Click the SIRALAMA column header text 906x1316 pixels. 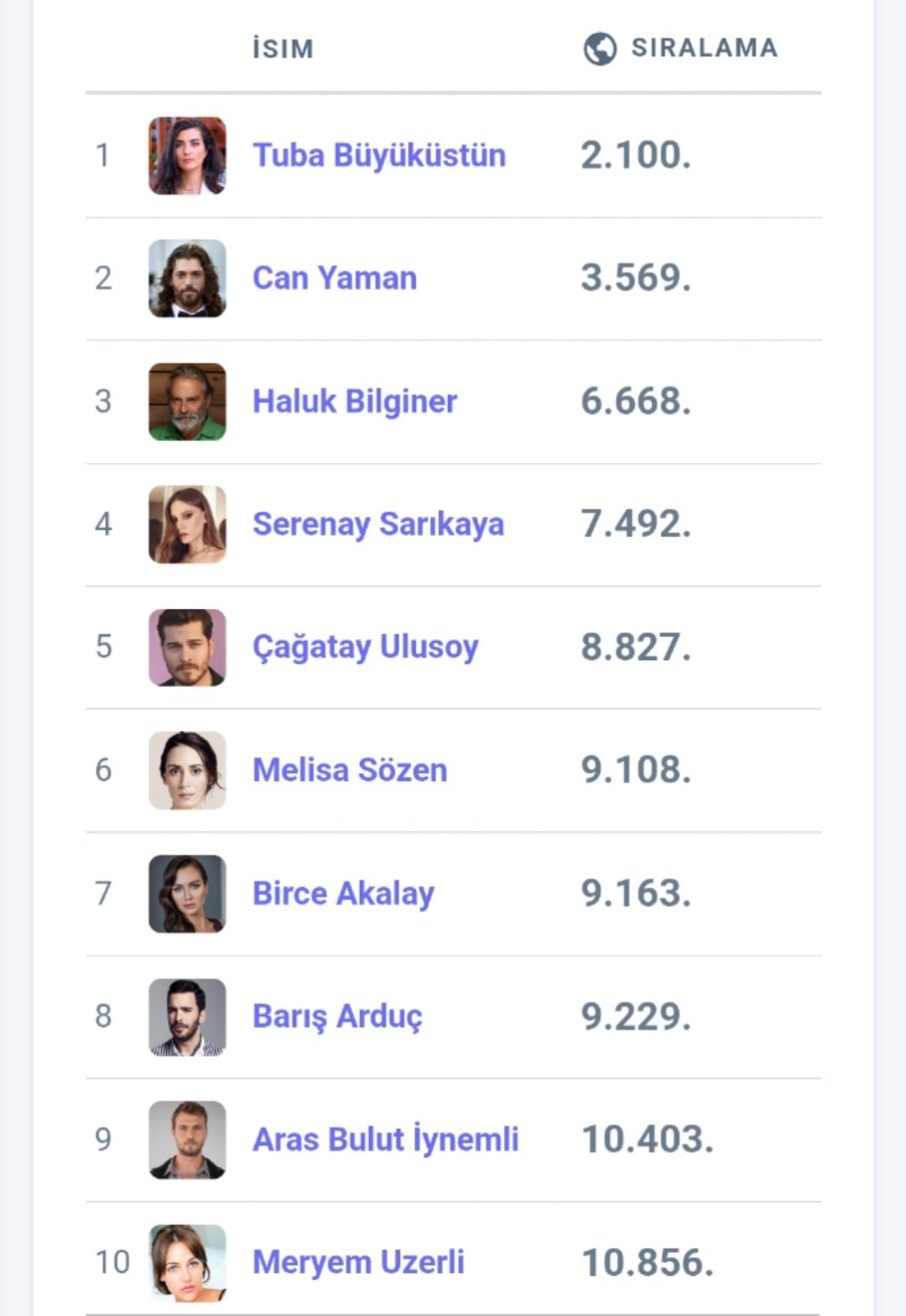tap(704, 48)
